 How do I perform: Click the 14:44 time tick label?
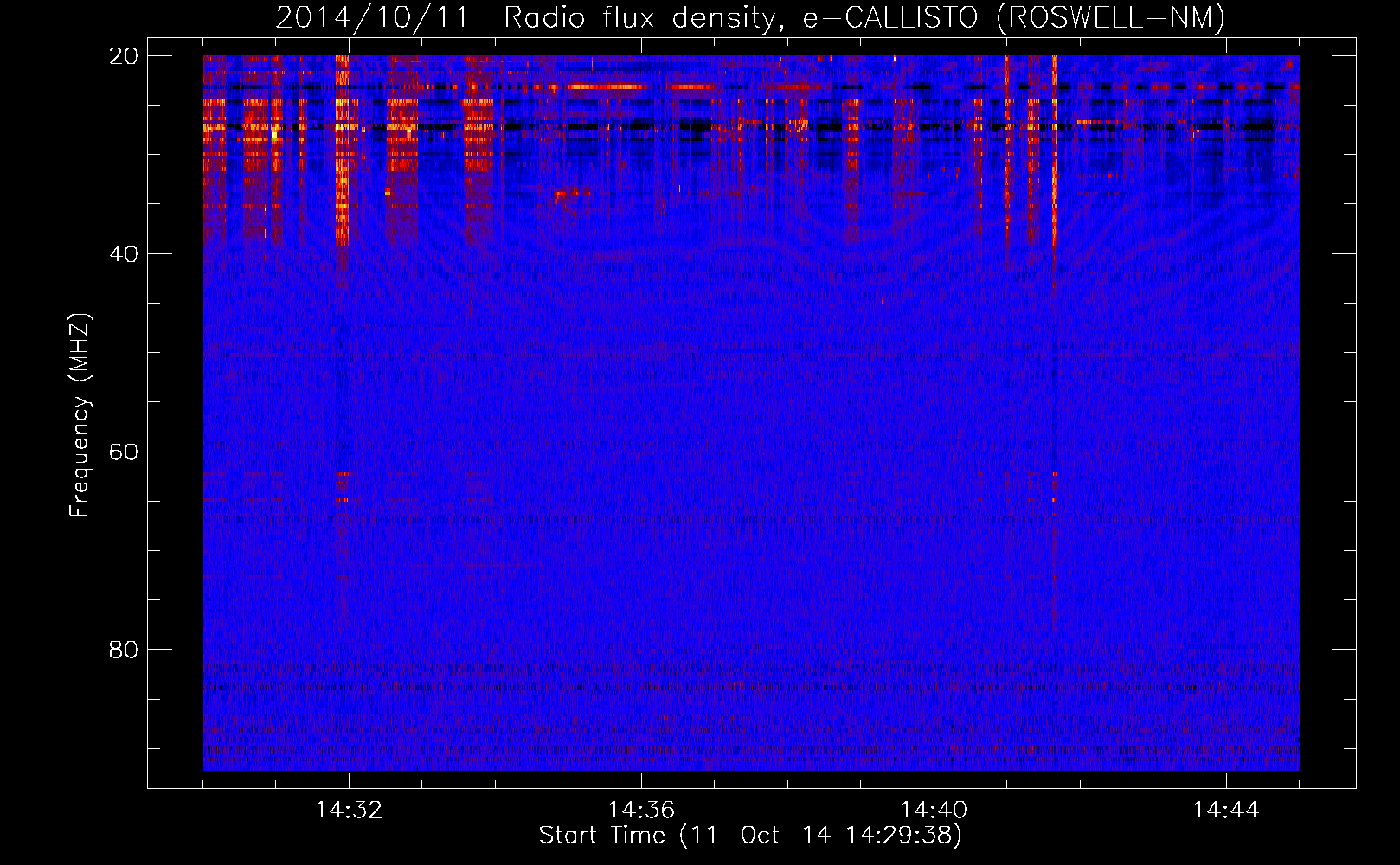click(x=1226, y=811)
